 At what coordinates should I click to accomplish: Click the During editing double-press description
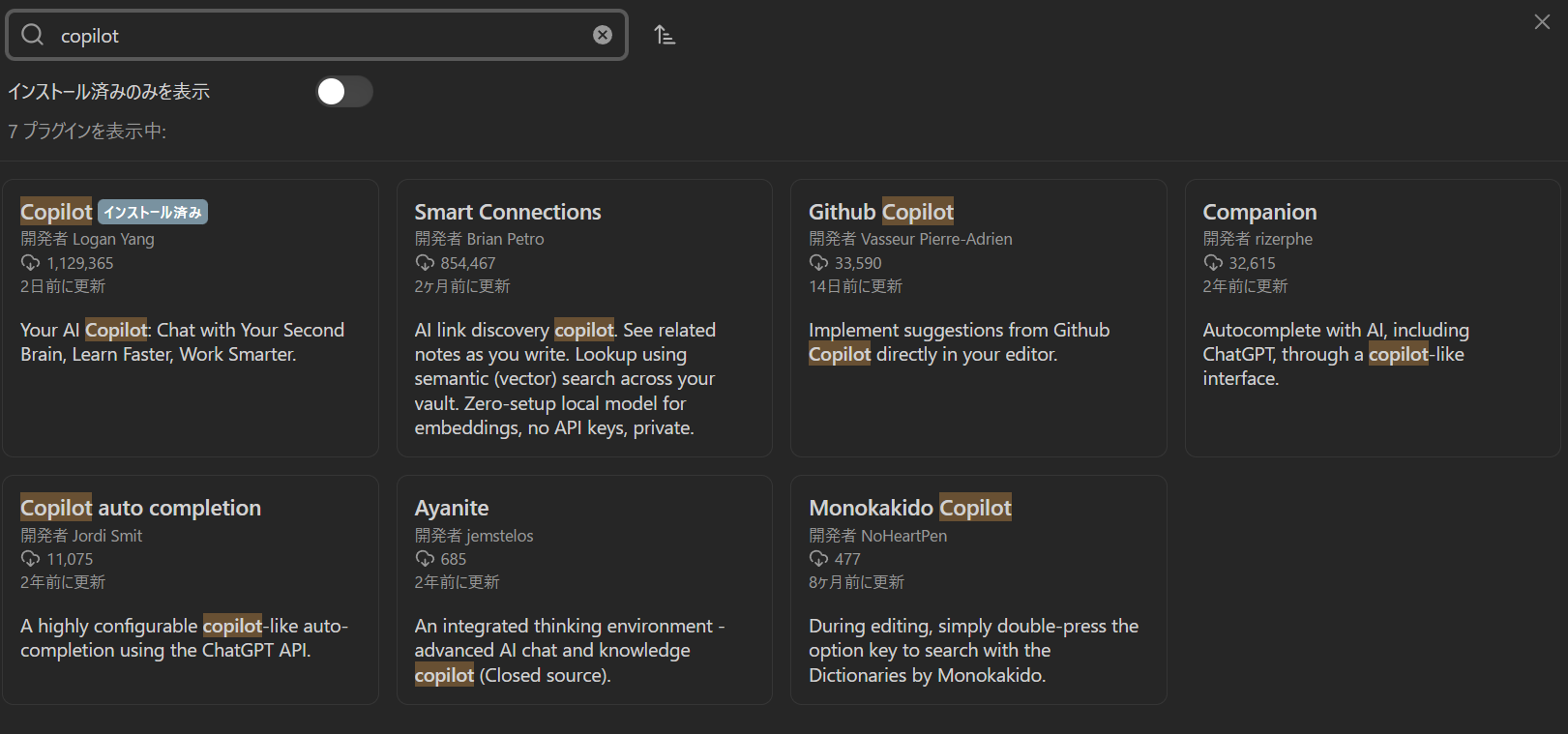[973, 651]
